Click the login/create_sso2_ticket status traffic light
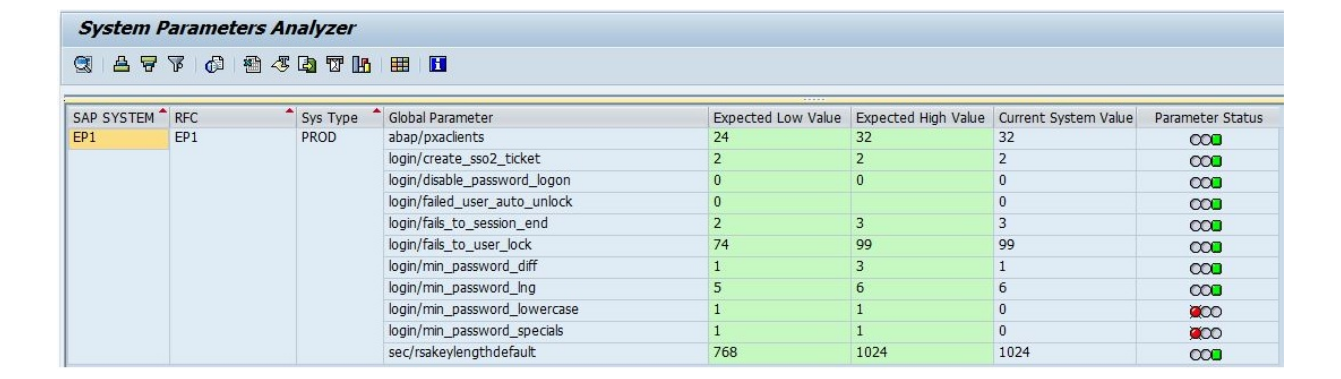Viewport: 1341px width, 379px height. [x=1207, y=161]
